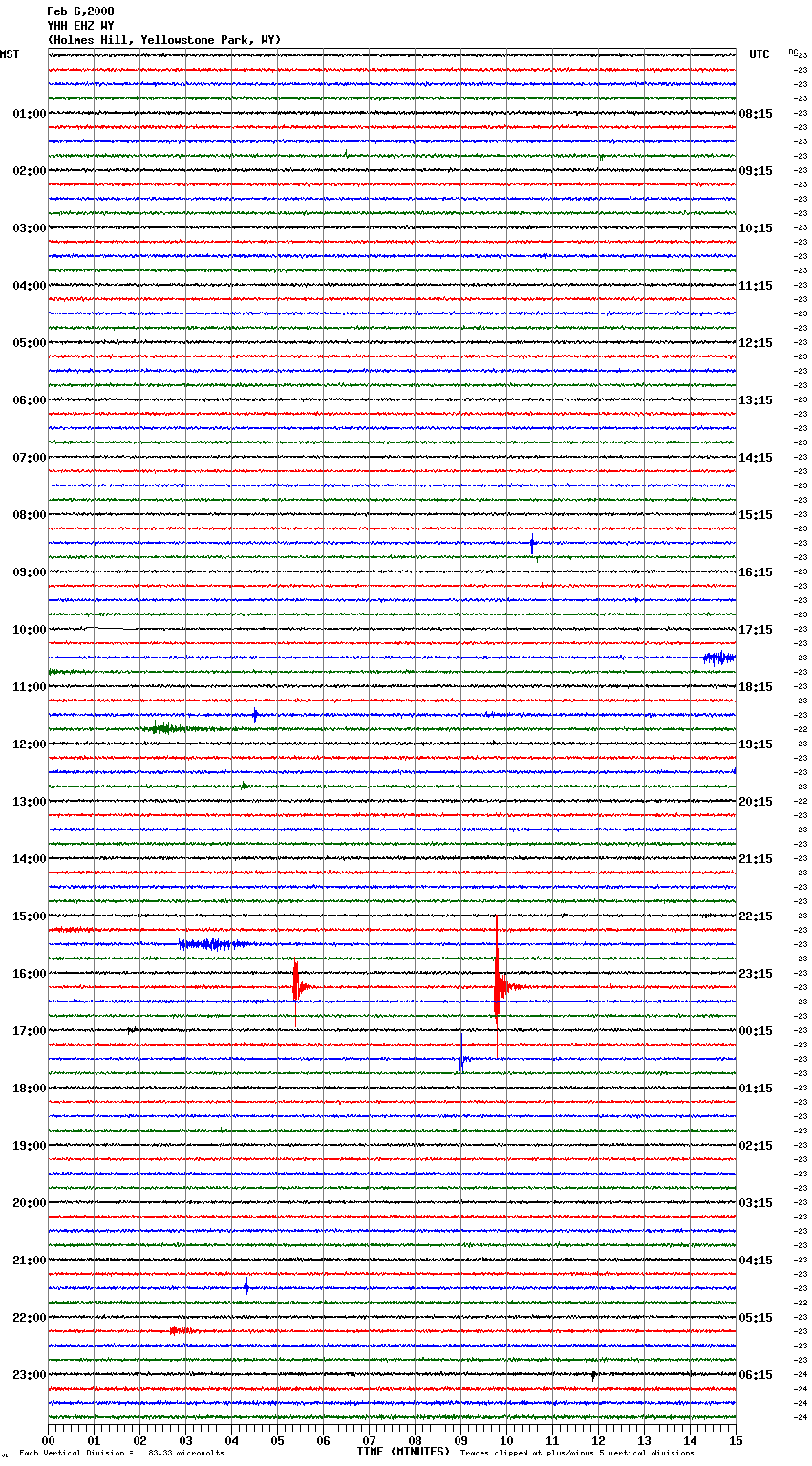
Task: Click minute '10' on the bottom axis
Action: click(x=506, y=1440)
